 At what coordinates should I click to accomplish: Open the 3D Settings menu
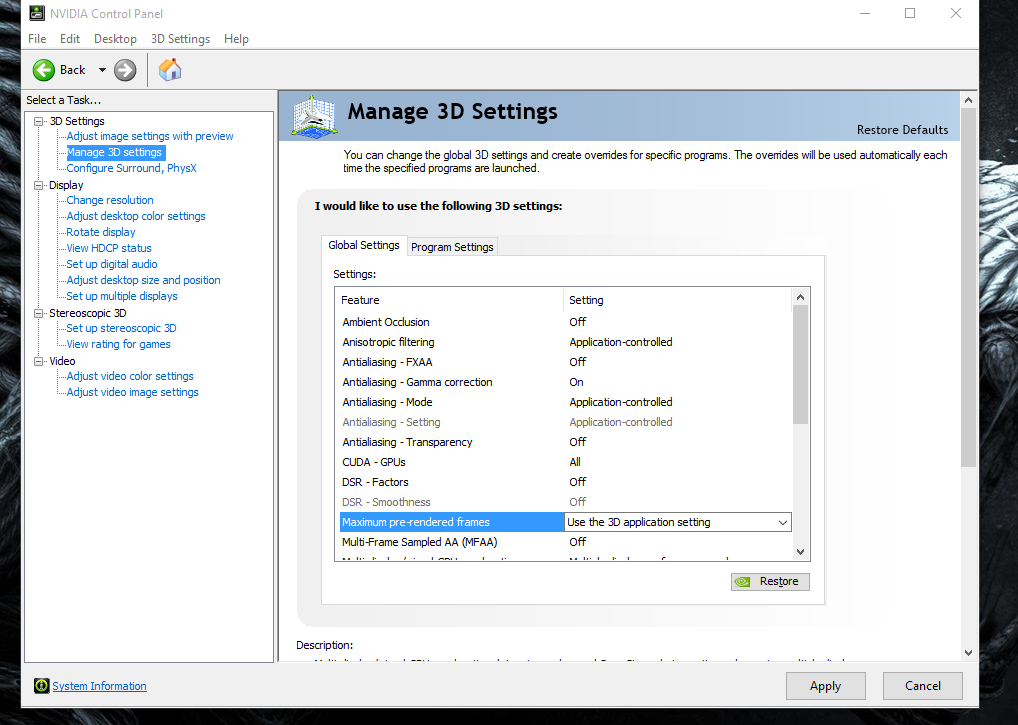coord(180,39)
